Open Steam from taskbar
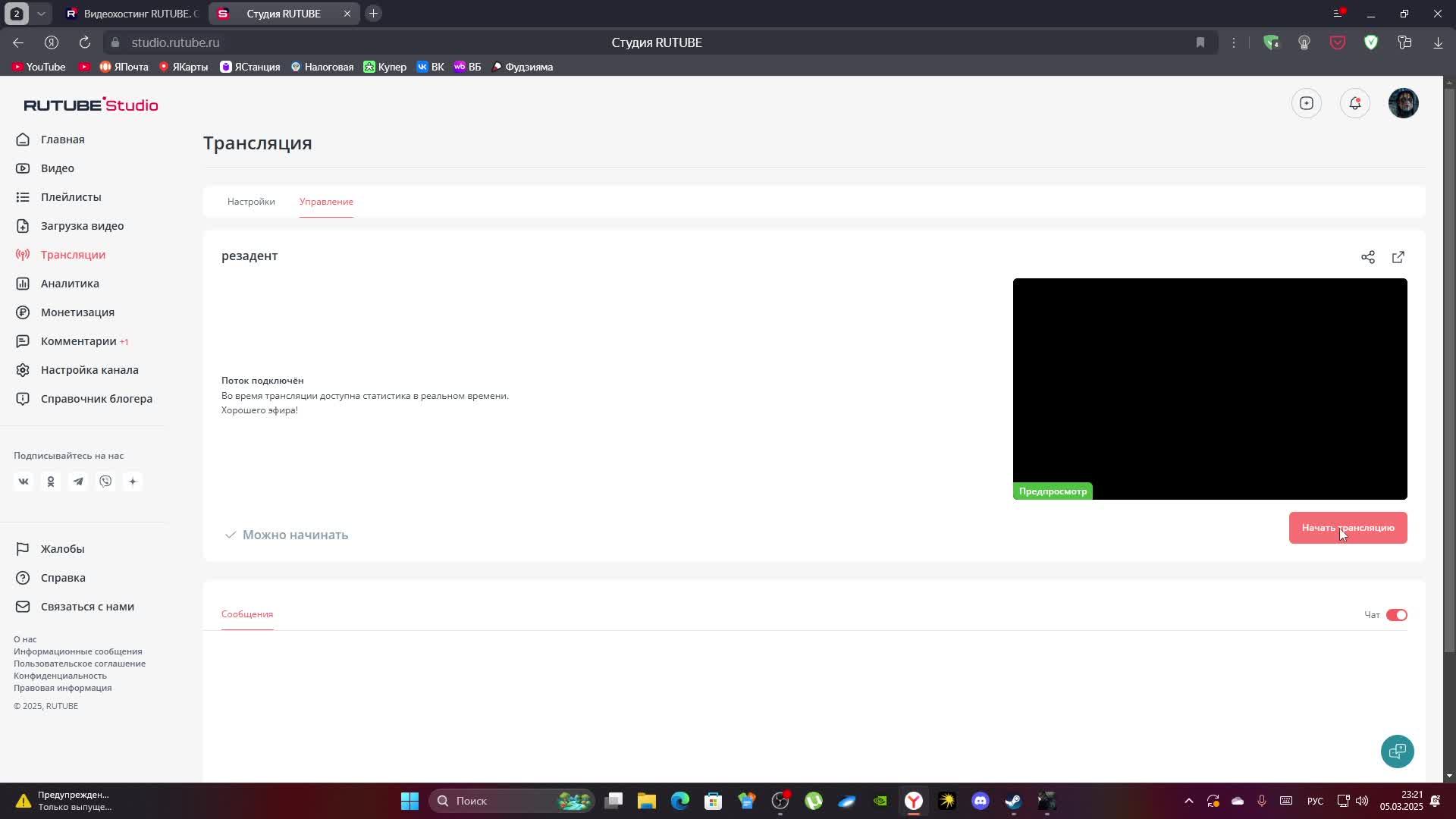This screenshot has width=1456, height=819. point(1013,801)
